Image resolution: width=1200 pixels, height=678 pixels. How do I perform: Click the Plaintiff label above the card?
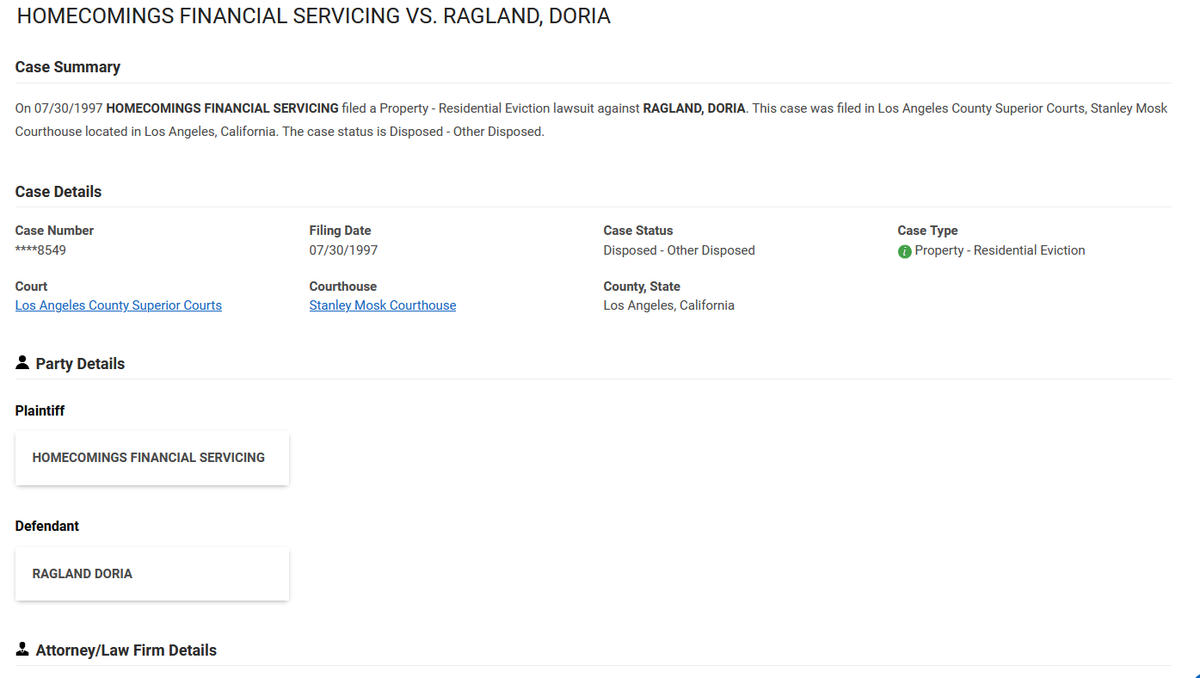pos(40,411)
